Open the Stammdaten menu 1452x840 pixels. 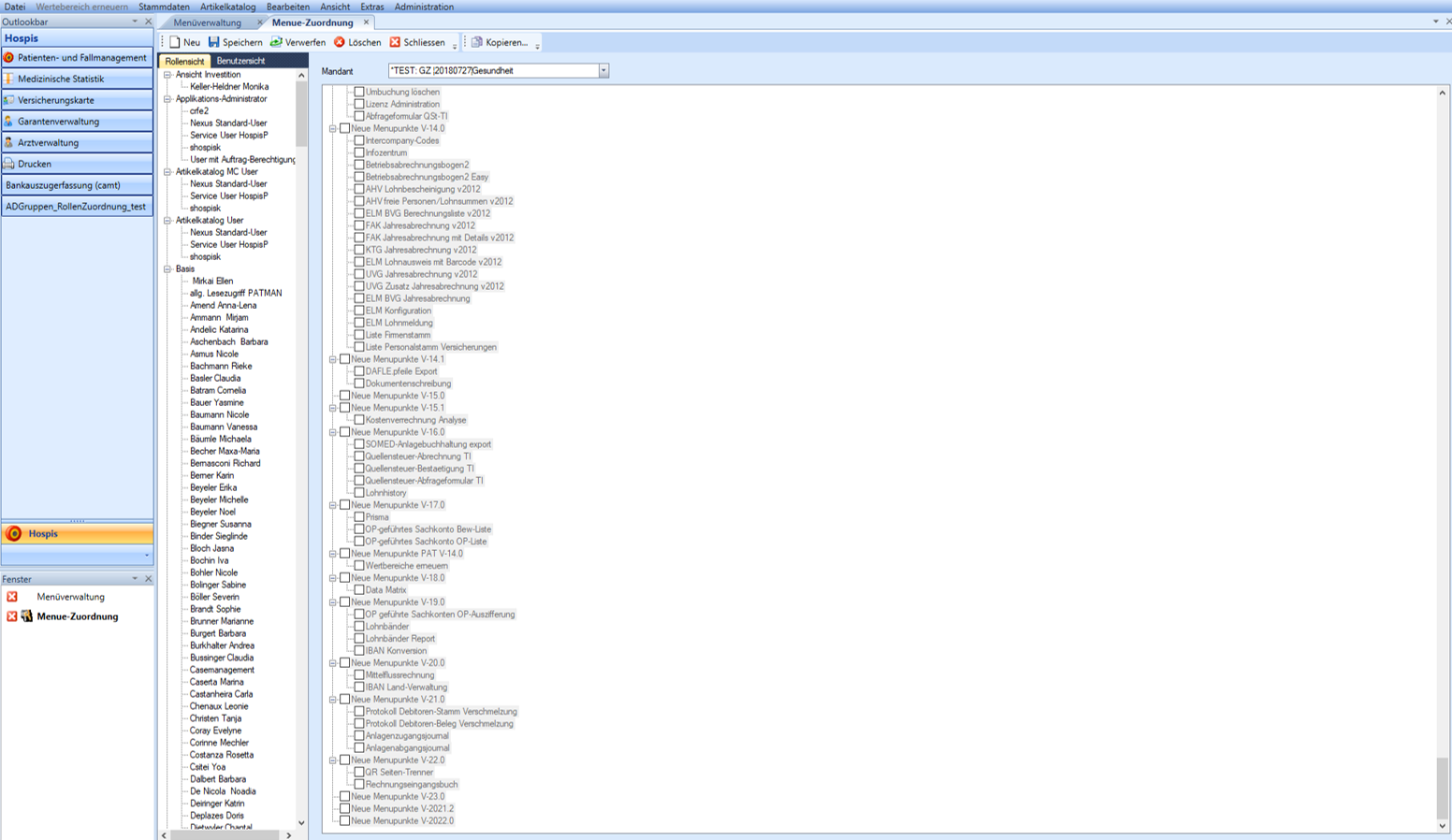(164, 7)
